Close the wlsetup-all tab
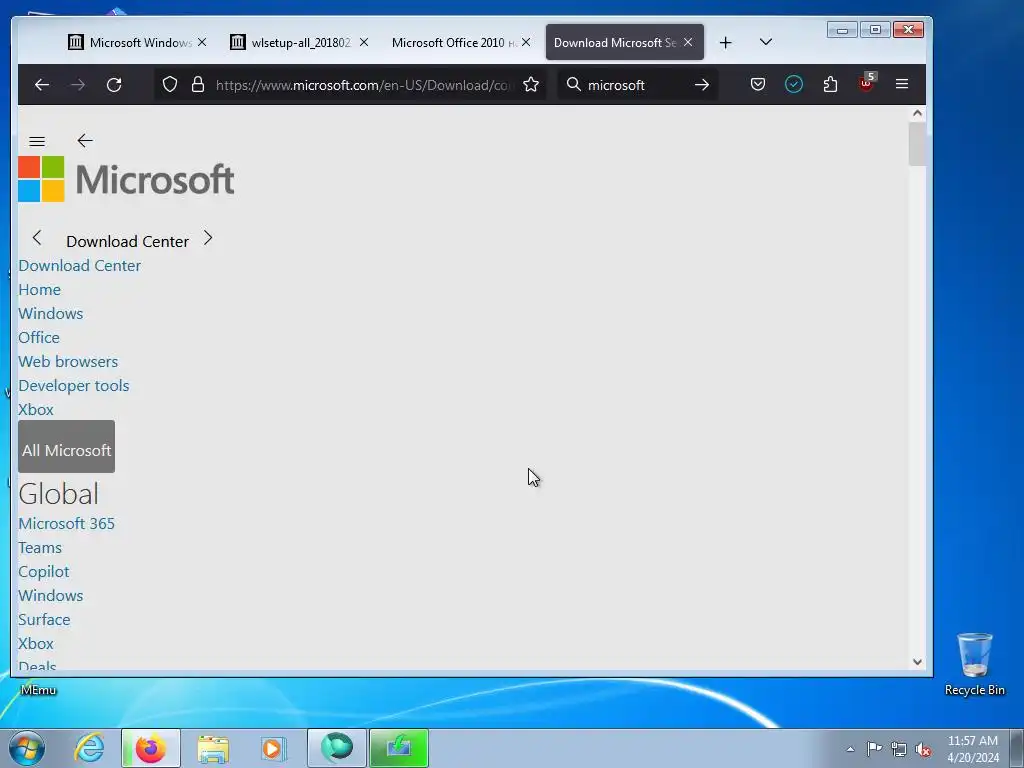The image size is (1024, 768). [x=364, y=42]
